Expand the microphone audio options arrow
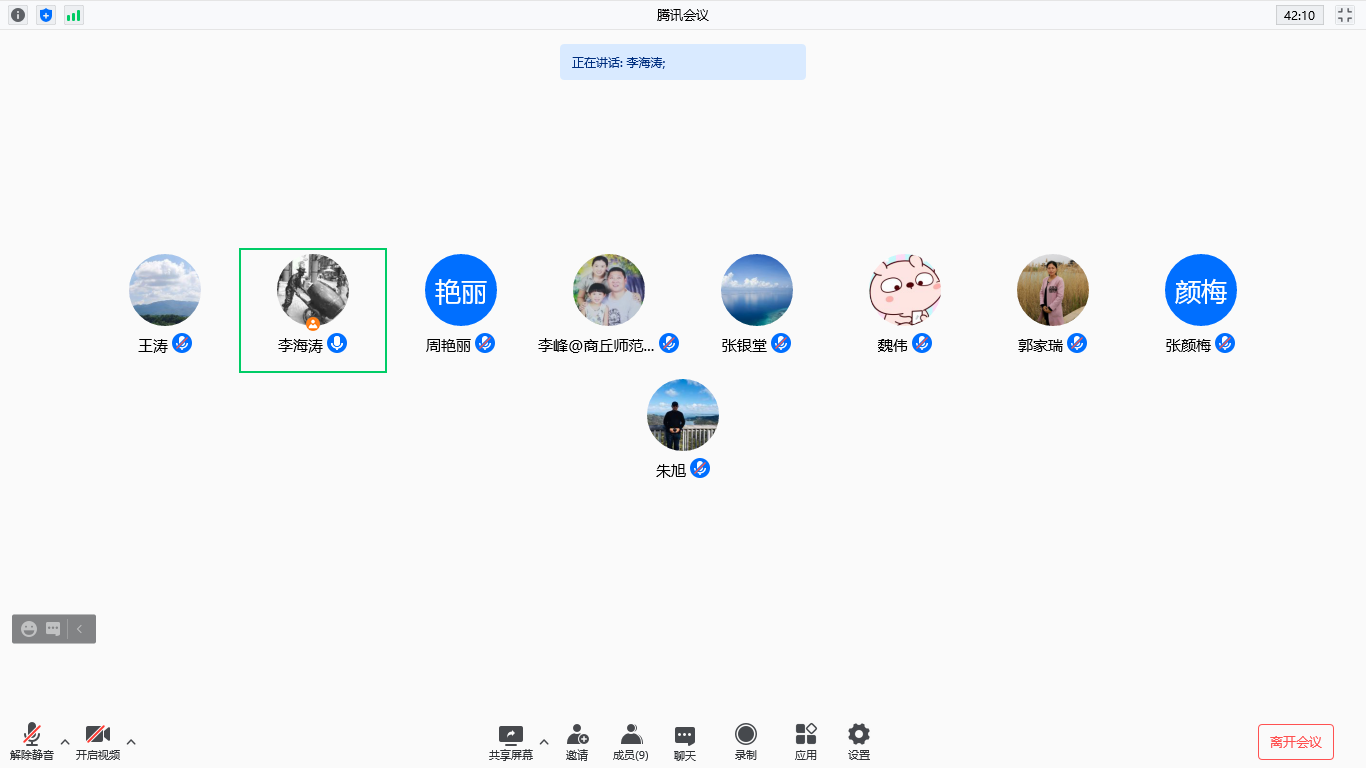 [65, 742]
